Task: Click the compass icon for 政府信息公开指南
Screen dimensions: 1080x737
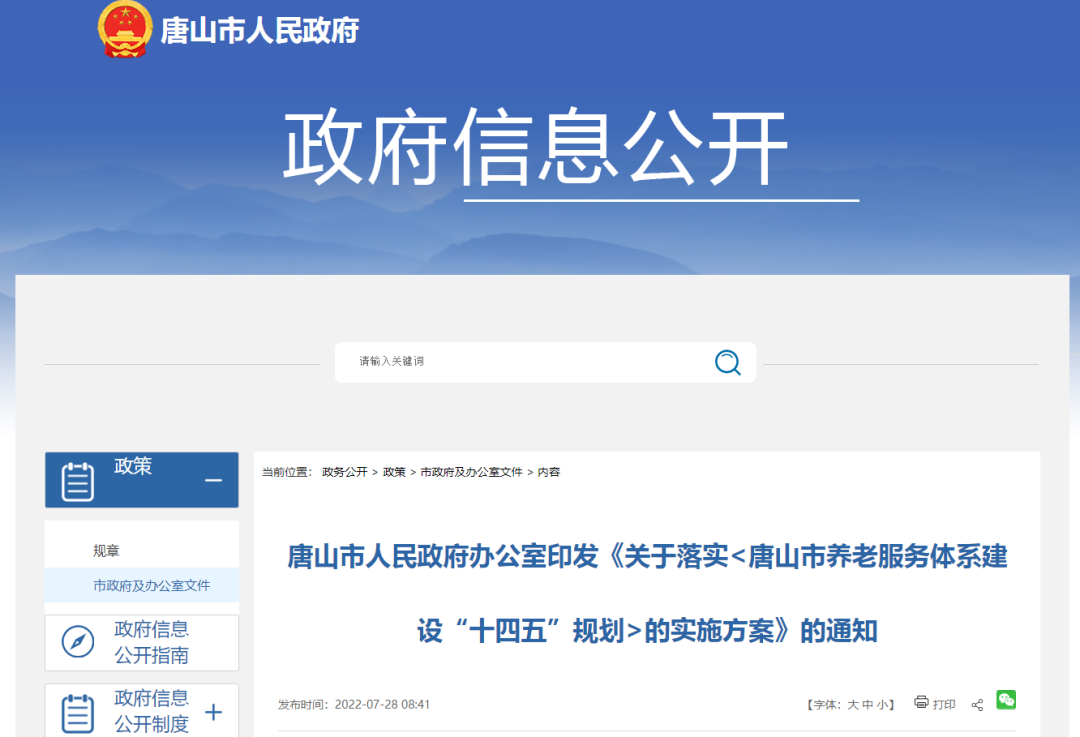Action: (78, 642)
